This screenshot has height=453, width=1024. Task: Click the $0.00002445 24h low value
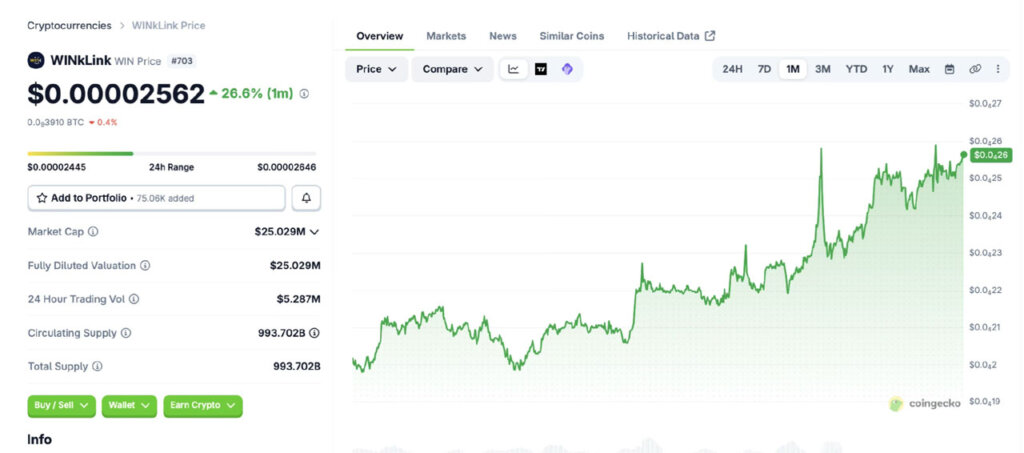tap(56, 167)
